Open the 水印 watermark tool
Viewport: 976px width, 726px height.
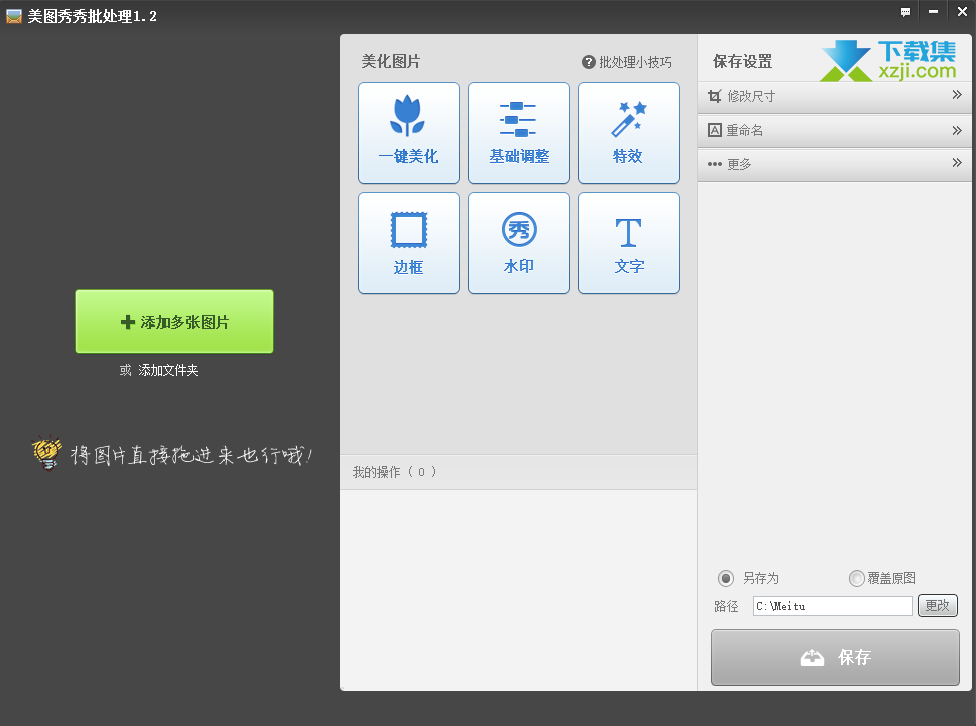tap(518, 243)
